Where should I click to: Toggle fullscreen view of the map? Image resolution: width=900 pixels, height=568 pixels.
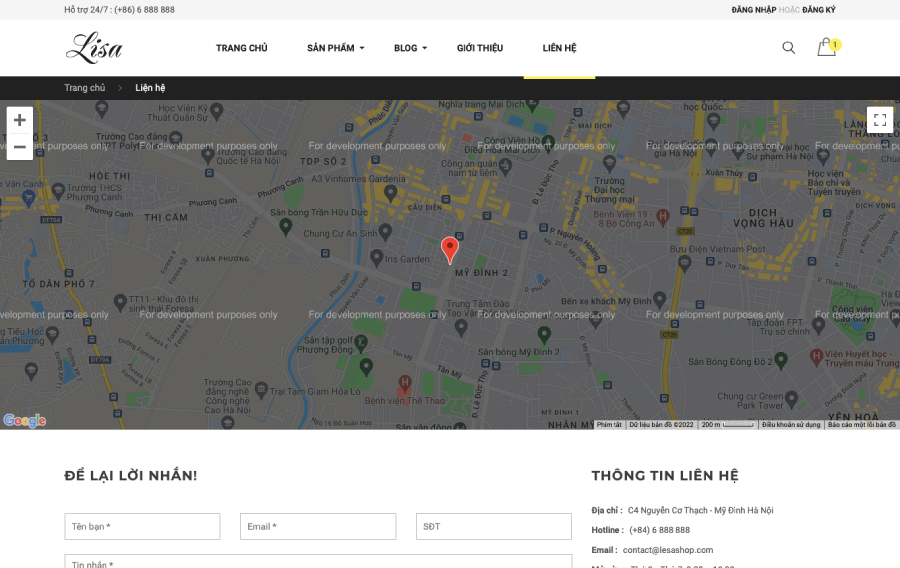[x=880, y=120]
